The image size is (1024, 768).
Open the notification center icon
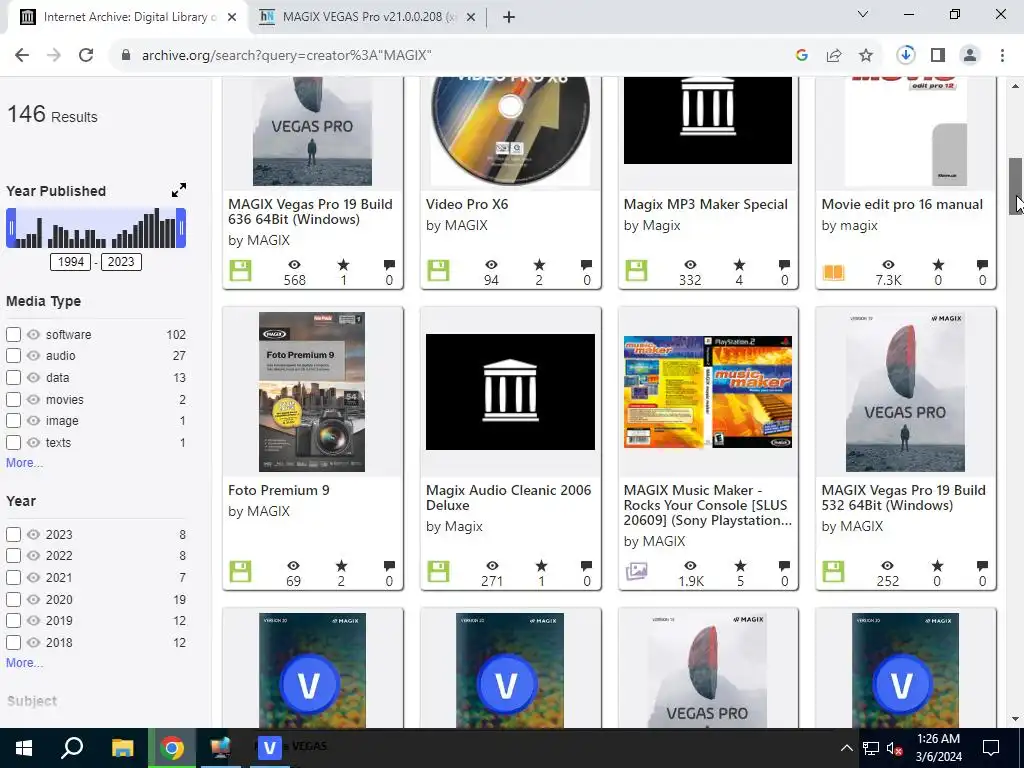pyautogui.click(x=991, y=748)
